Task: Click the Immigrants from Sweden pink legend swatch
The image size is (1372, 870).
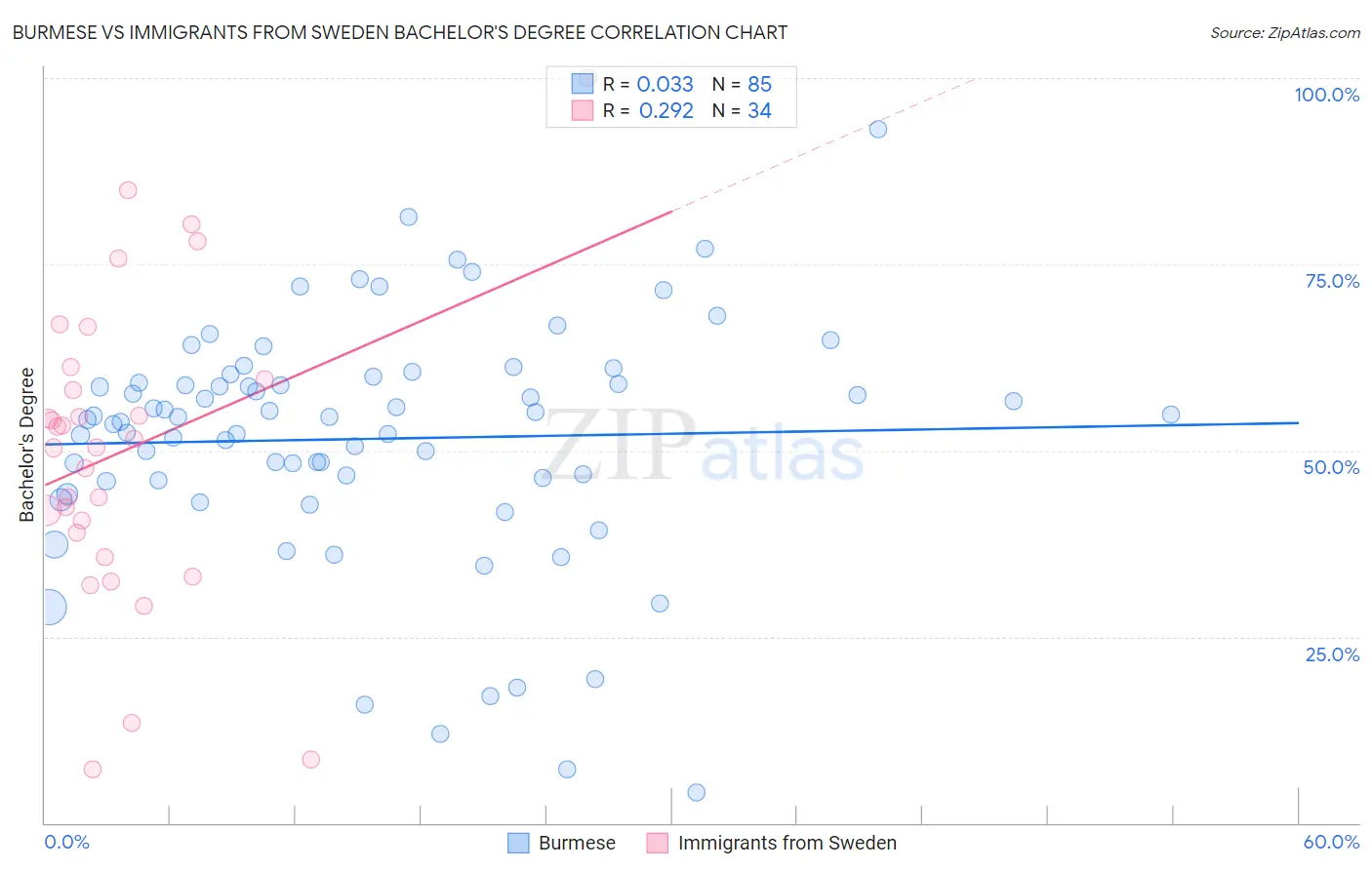Action: pyautogui.click(x=658, y=843)
